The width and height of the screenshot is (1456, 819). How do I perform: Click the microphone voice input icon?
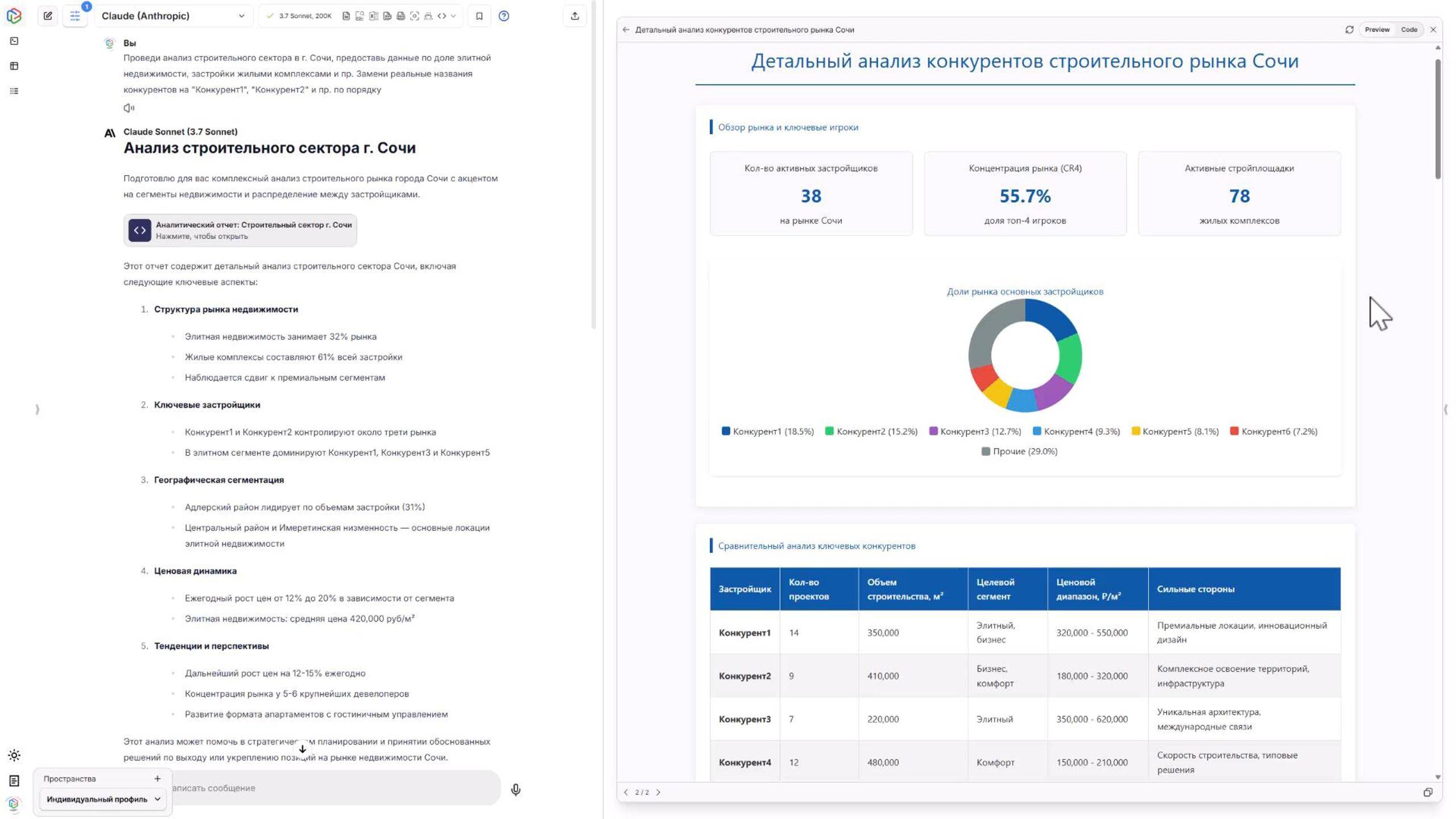pyautogui.click(x=515, y=789)
